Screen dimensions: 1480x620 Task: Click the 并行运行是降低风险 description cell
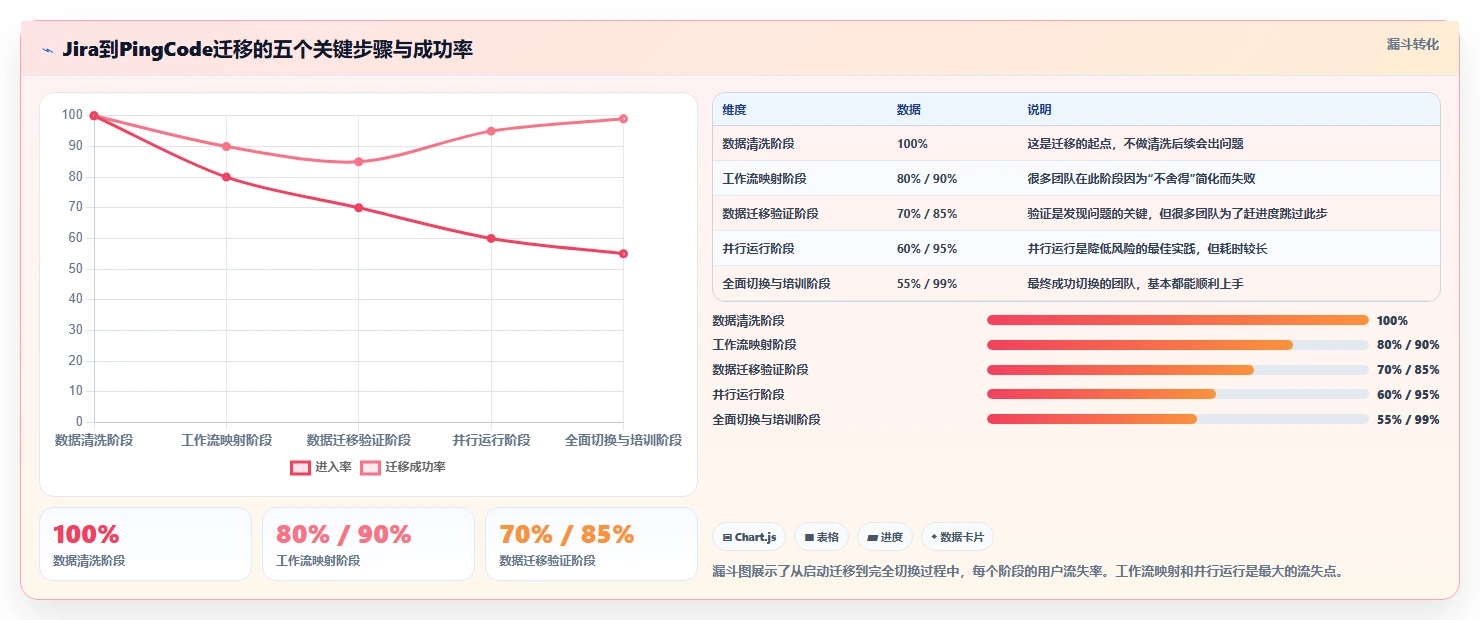[x=1147, y=249]
